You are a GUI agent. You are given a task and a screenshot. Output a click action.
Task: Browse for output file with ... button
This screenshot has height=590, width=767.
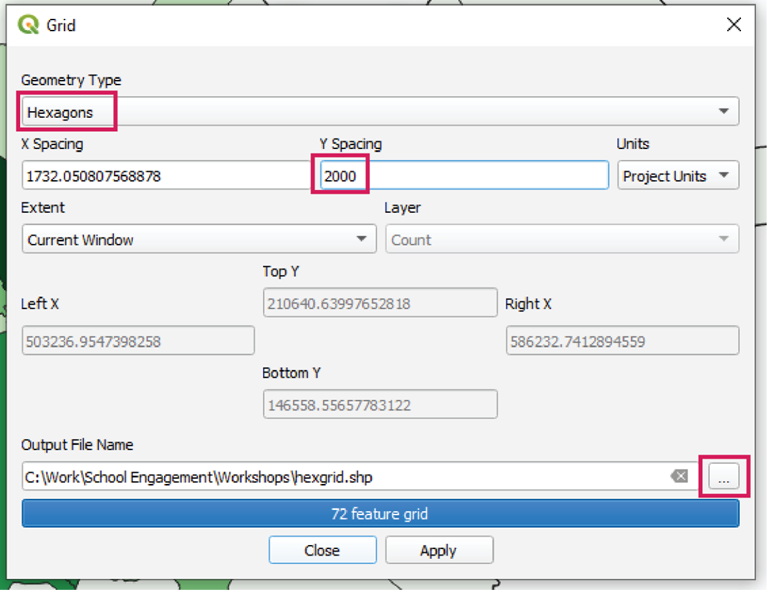point(723,478)
